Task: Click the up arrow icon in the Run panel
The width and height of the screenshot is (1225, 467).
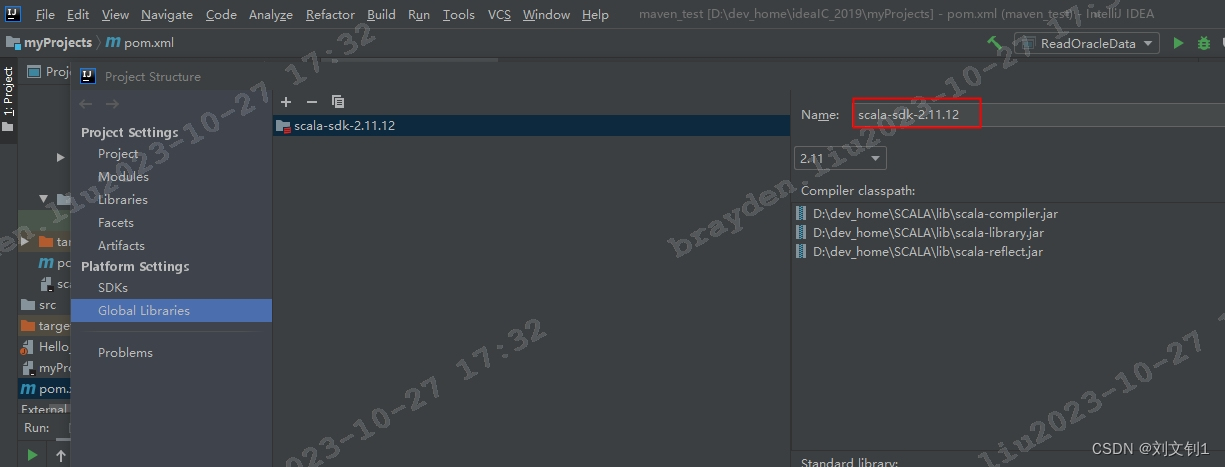Action: 61,456
